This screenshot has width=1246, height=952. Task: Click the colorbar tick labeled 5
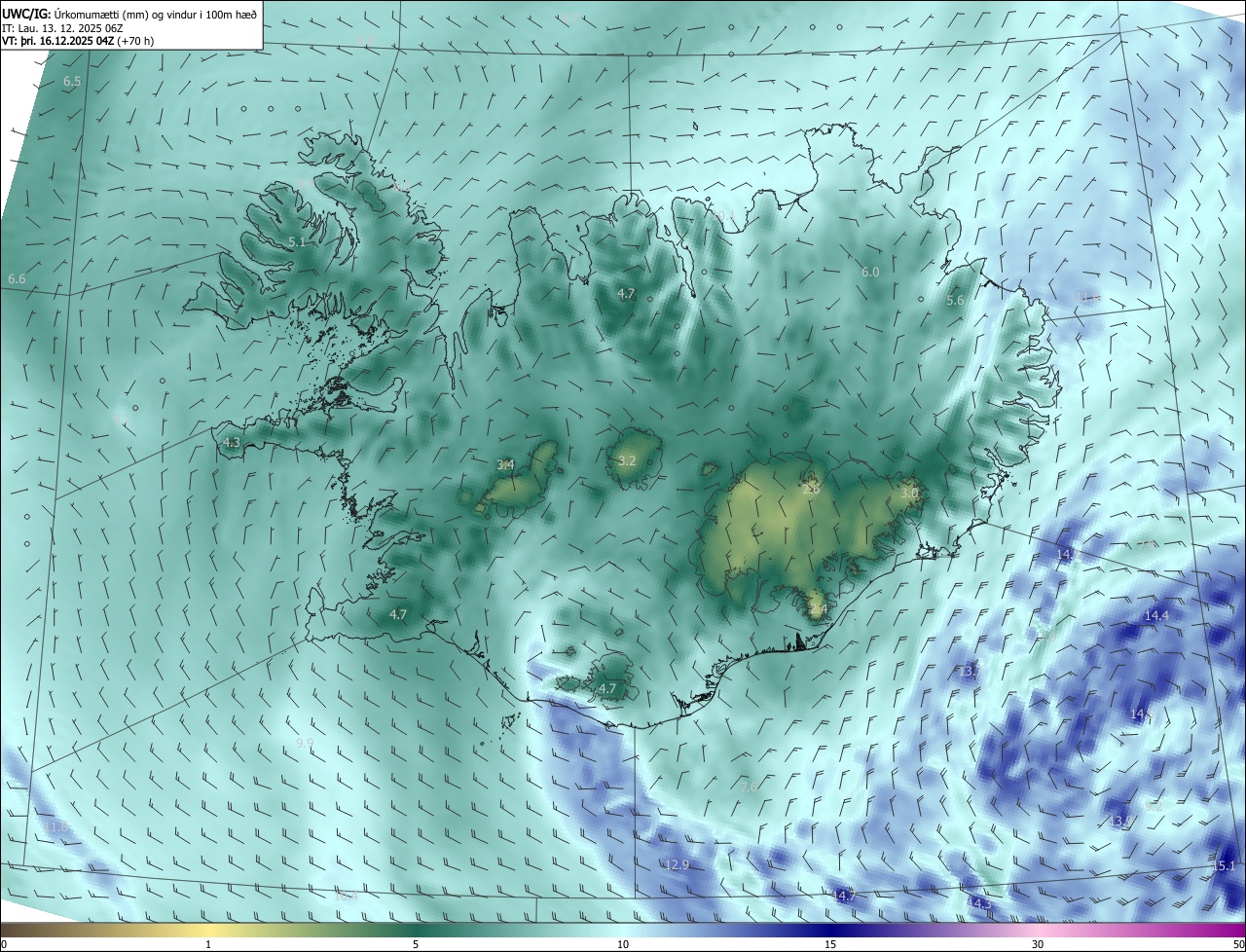point(416,945)
